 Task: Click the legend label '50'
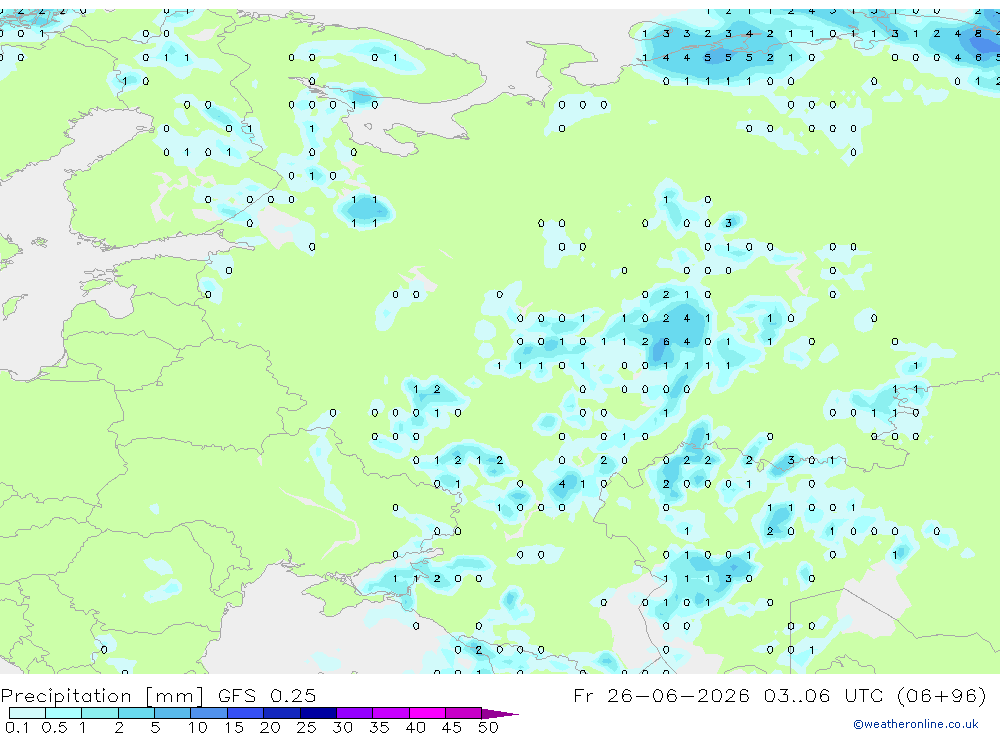pyautogui.click(x=488, y=727)
